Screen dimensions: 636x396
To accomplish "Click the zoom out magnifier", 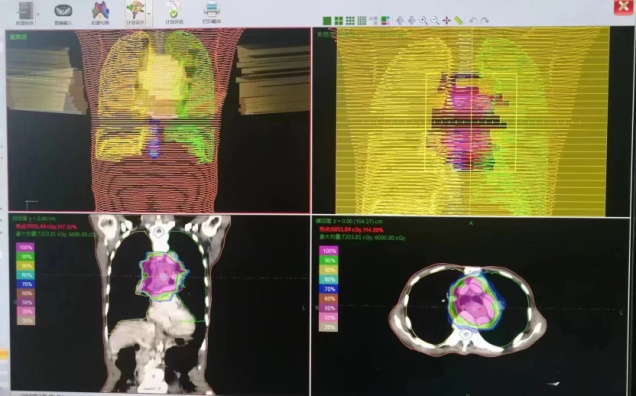I will (435, 21).
